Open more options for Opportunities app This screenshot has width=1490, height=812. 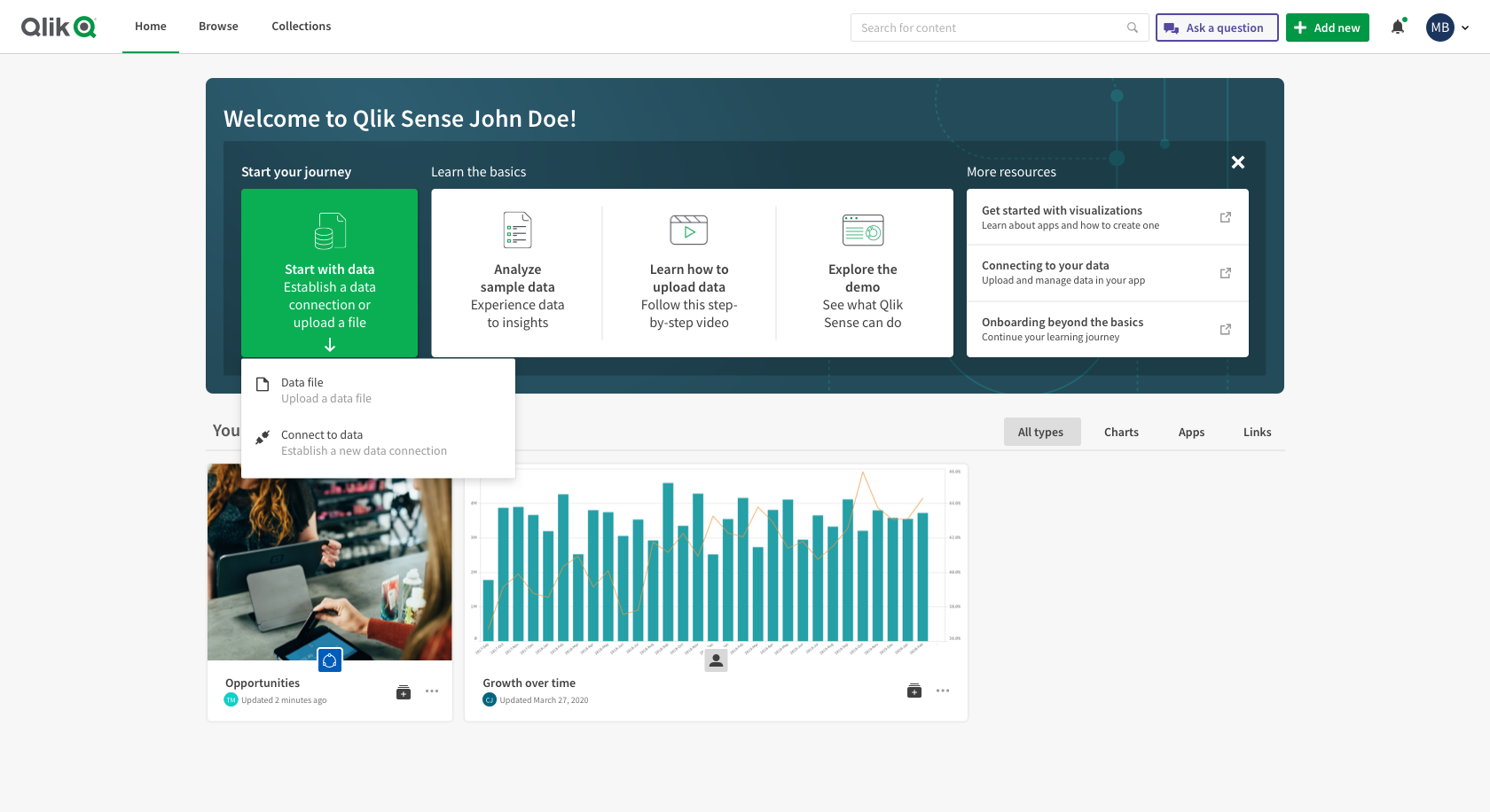coord(432,691)
